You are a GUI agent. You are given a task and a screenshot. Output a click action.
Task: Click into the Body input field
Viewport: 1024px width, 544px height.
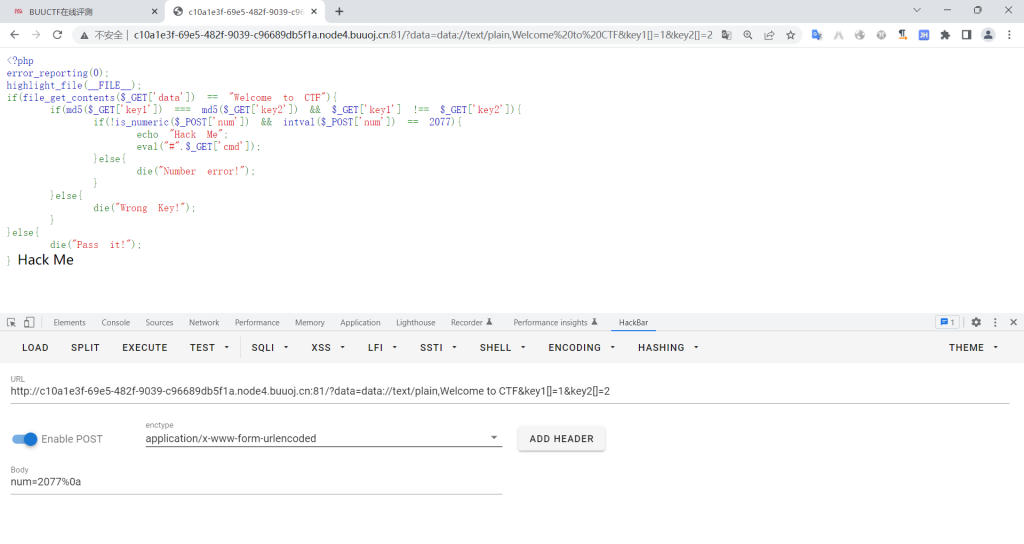[256, 482]
